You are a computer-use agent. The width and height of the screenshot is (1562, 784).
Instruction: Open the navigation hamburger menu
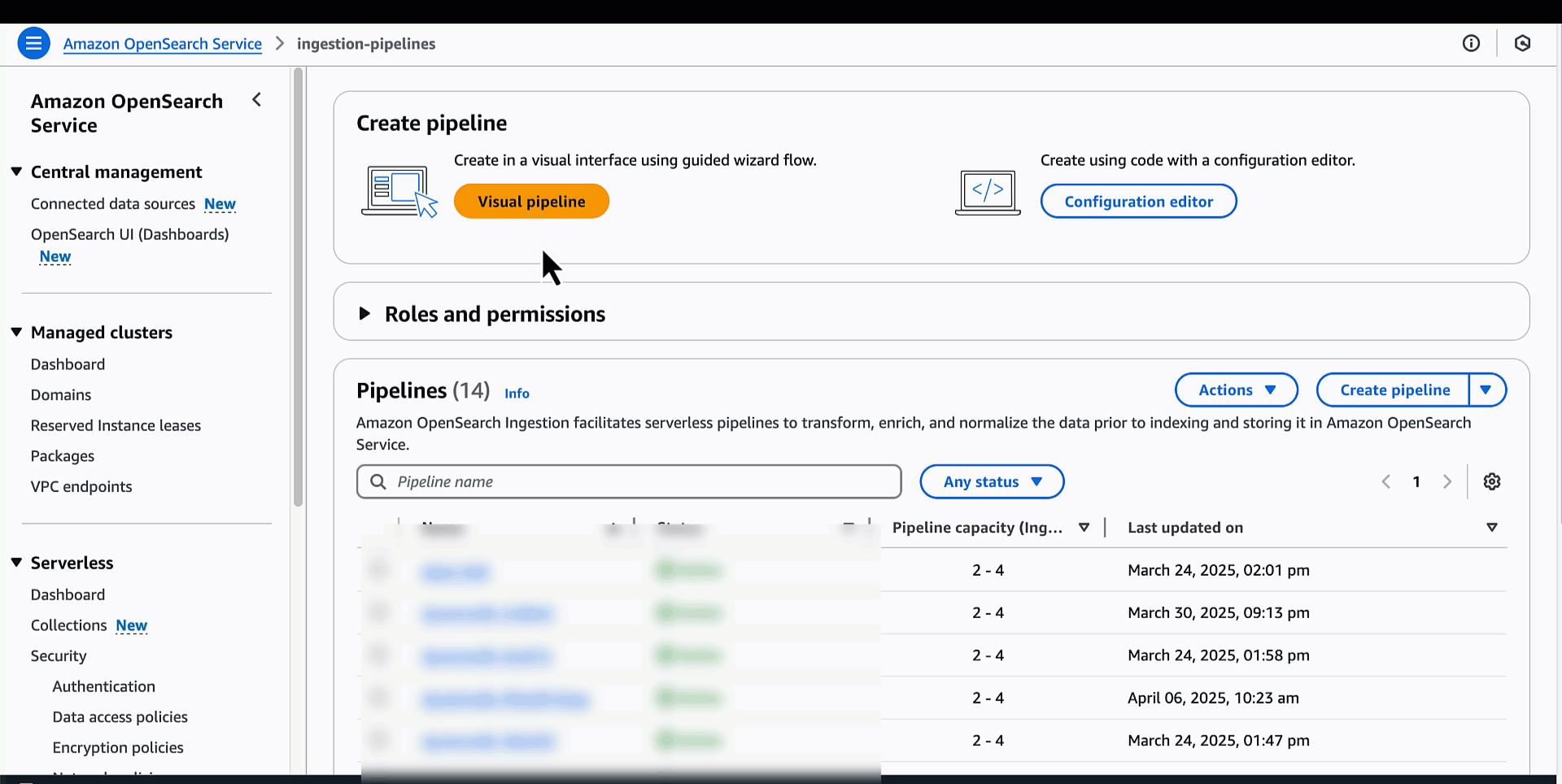point(33,43)
